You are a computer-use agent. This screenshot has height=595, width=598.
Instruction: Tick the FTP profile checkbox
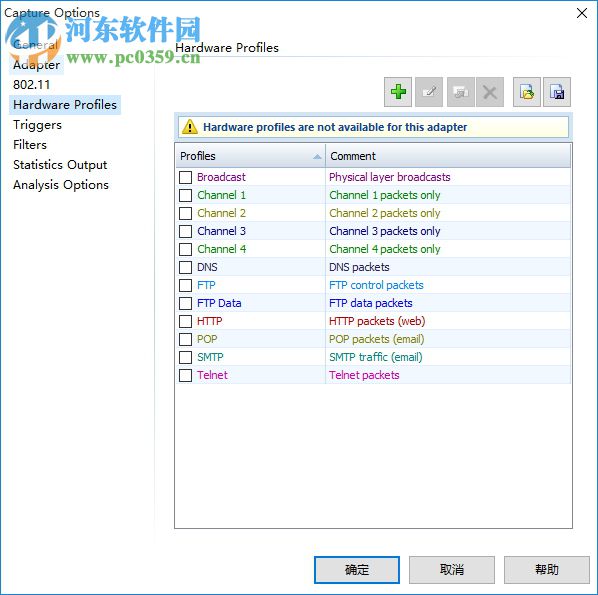point(186,285)
